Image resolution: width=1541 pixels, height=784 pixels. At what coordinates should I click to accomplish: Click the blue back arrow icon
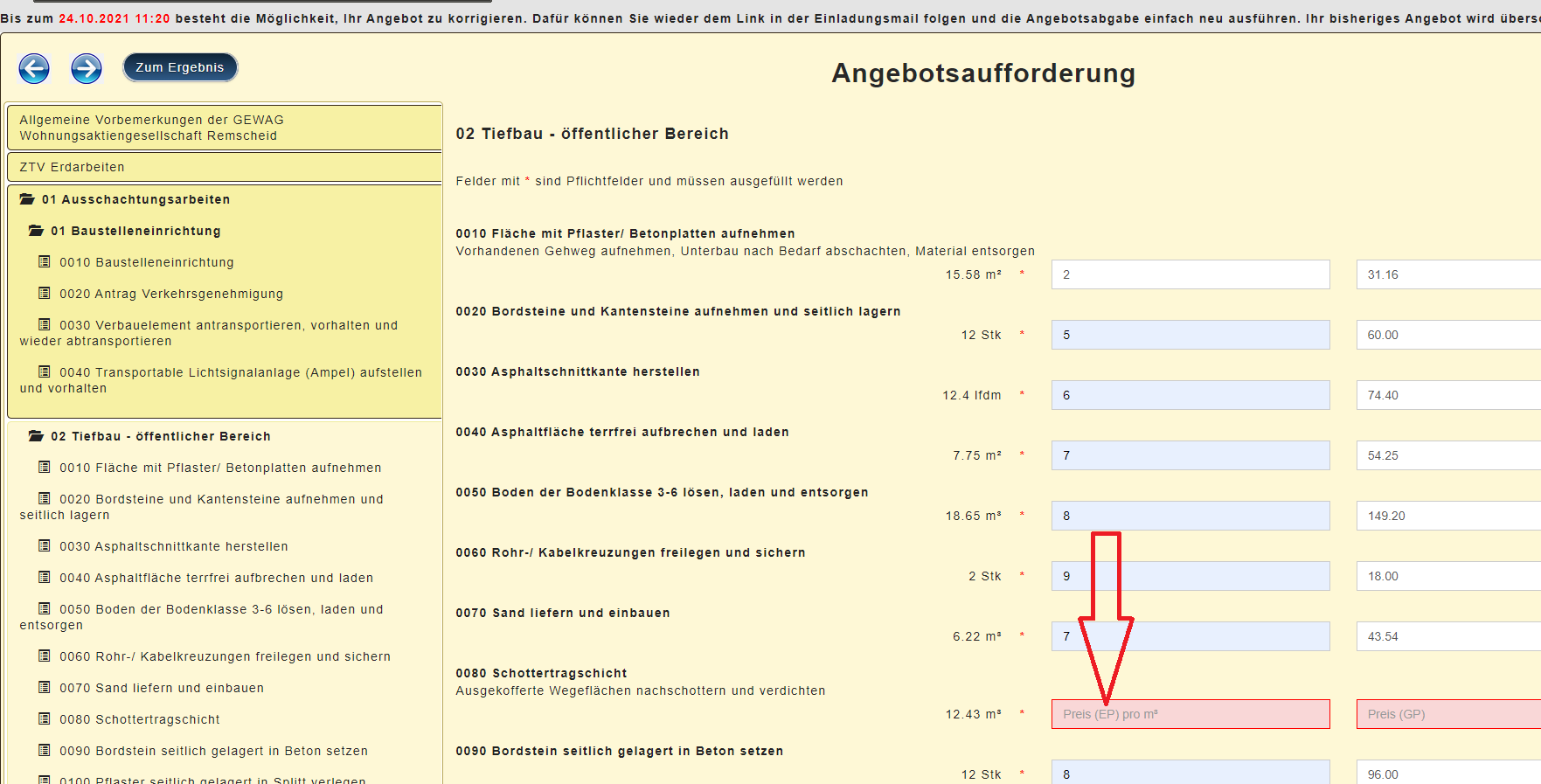(x=34, y=68)
